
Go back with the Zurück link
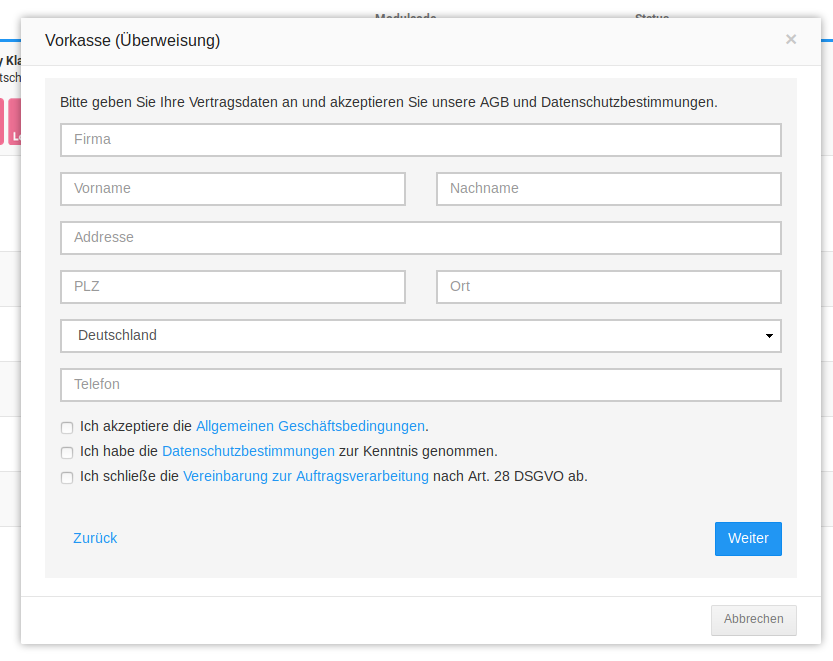click(x=95, y=538)
